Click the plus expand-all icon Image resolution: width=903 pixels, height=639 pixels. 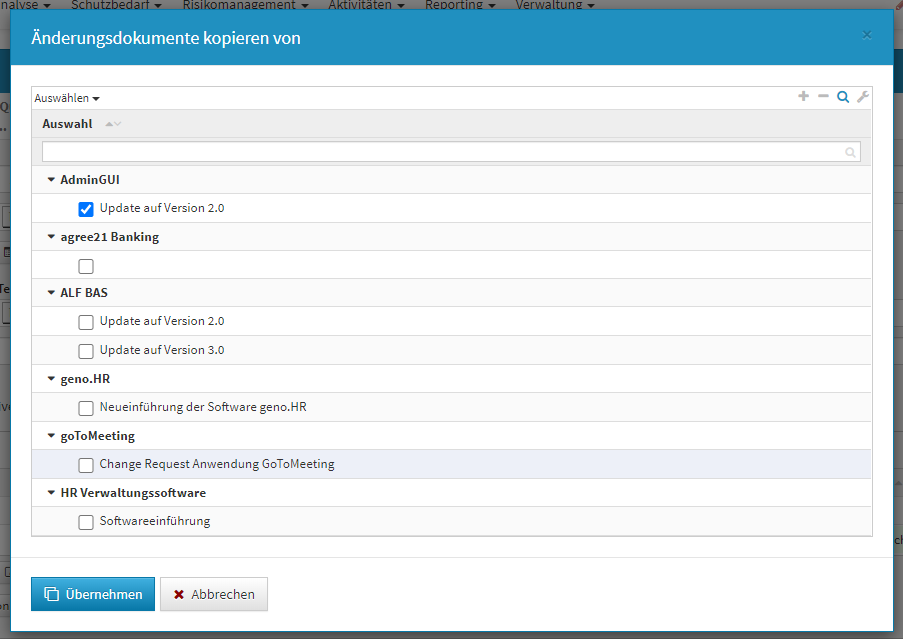(x=803, y=97)
